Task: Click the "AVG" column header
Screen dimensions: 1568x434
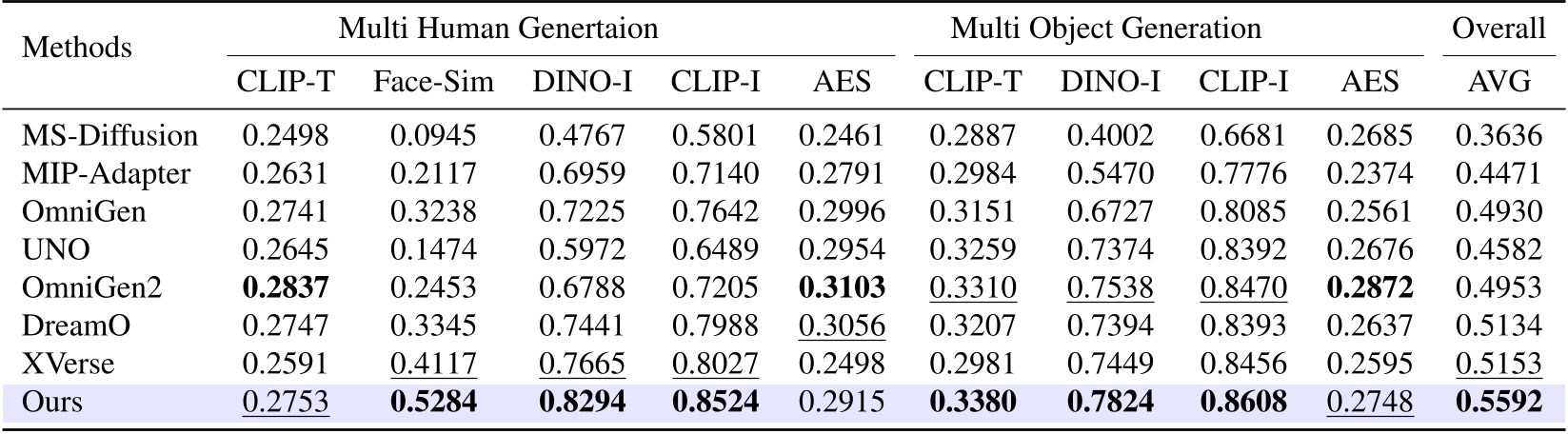Action: pyautogui.click(x=1499, y=83)
